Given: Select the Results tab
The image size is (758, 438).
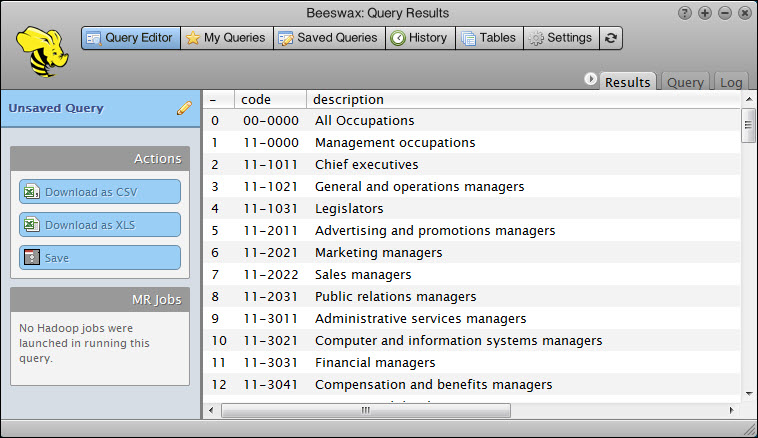Looking at the screenshot, I should click(627, 83).
